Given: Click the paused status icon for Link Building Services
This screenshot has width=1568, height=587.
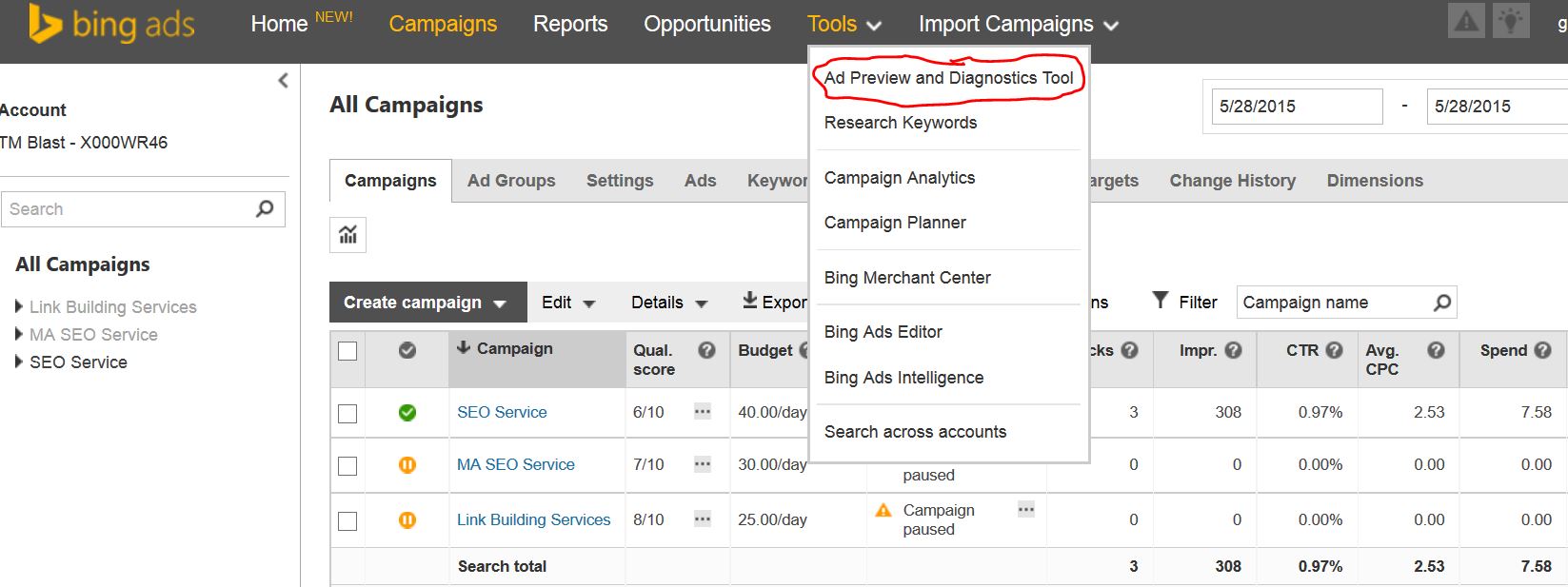Looking at the screenshot, I should (x=407, y=519).
